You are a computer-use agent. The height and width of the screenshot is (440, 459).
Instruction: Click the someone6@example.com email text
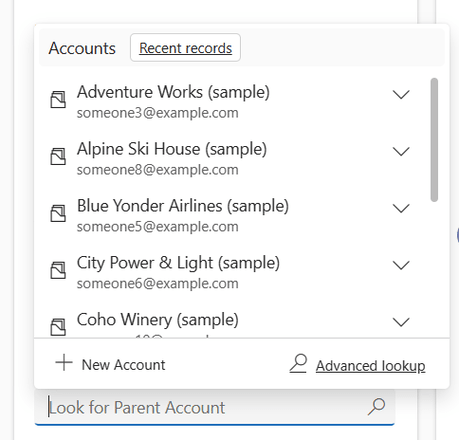coord(158,284)
